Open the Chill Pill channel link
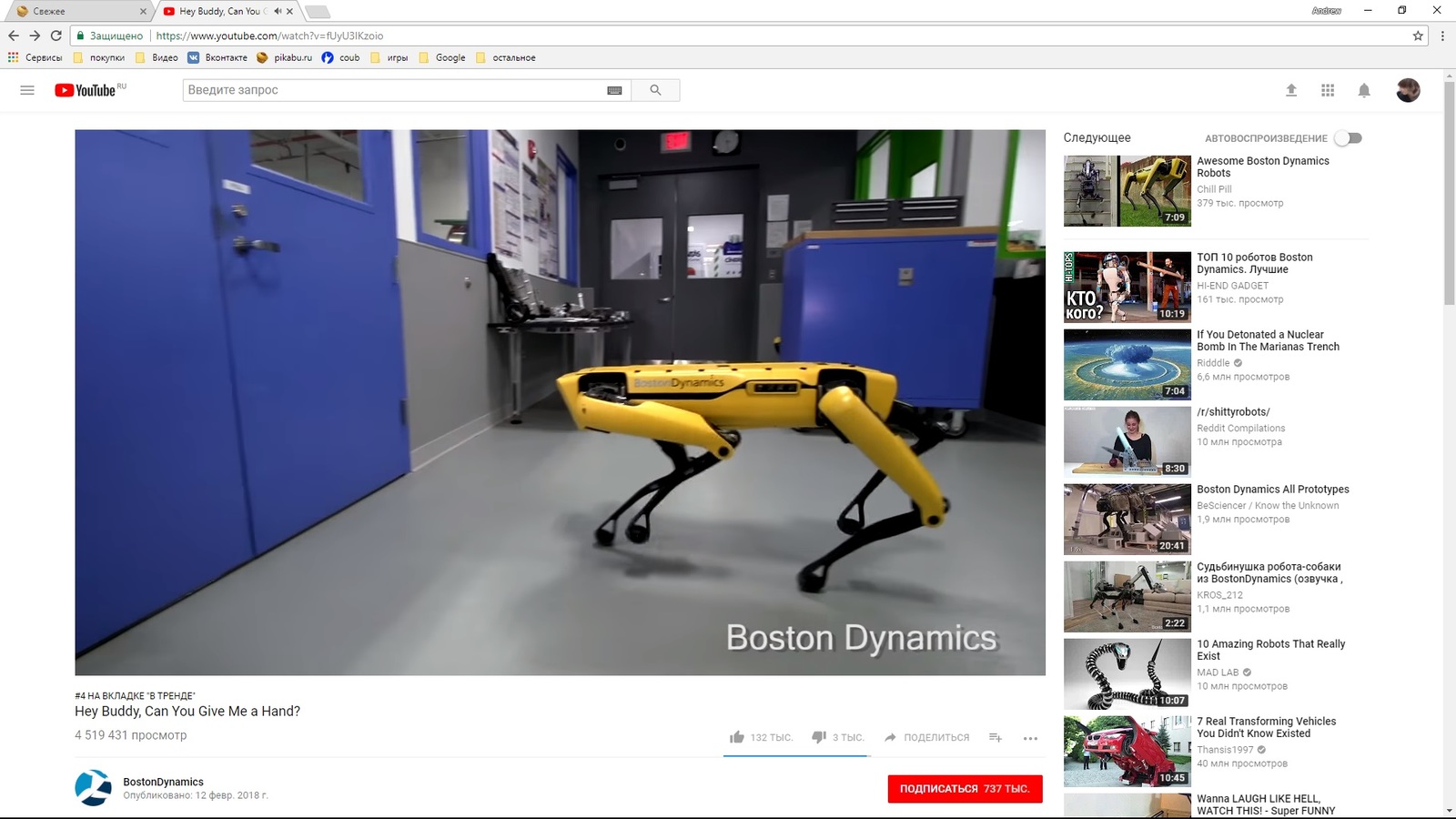Image resolution: width=1456 pixels, height=819 pixels. (x=1214, y=189)
